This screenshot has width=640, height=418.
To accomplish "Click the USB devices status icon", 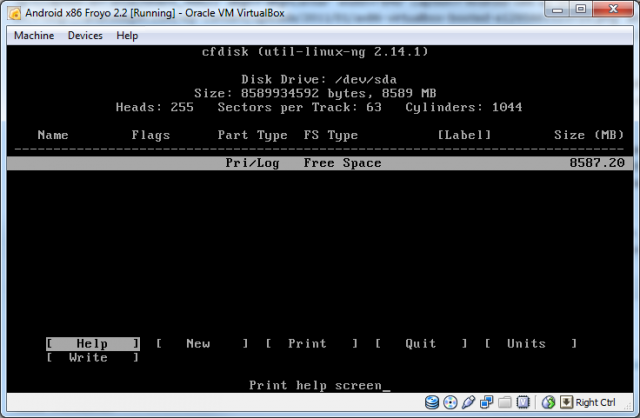I will (468, 402).
